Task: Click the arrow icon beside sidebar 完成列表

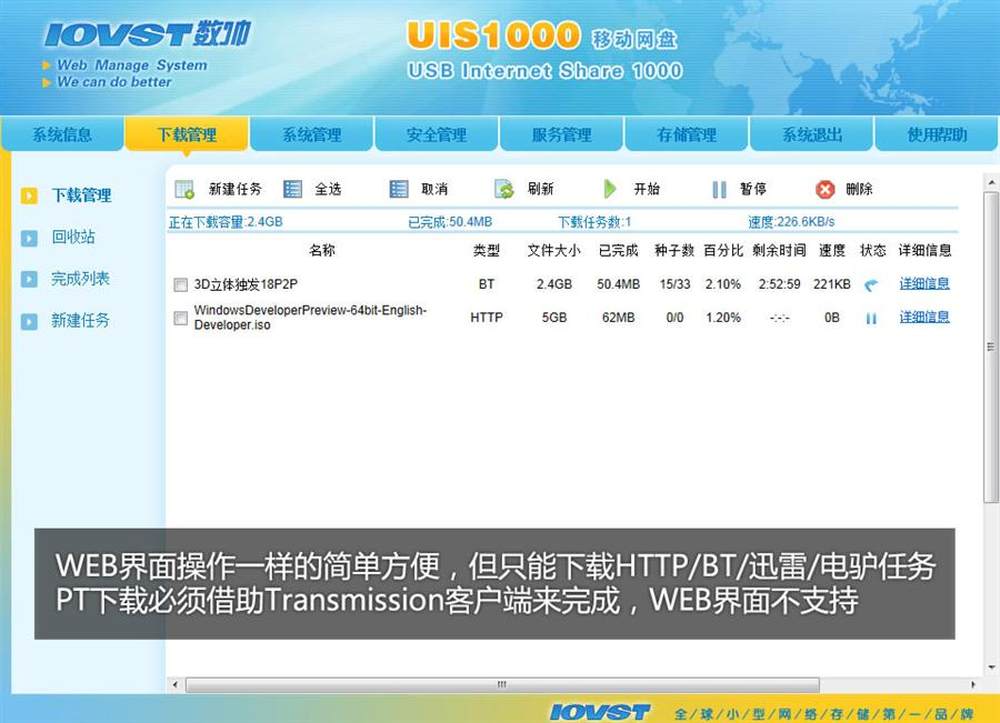Action: point(29,279)
